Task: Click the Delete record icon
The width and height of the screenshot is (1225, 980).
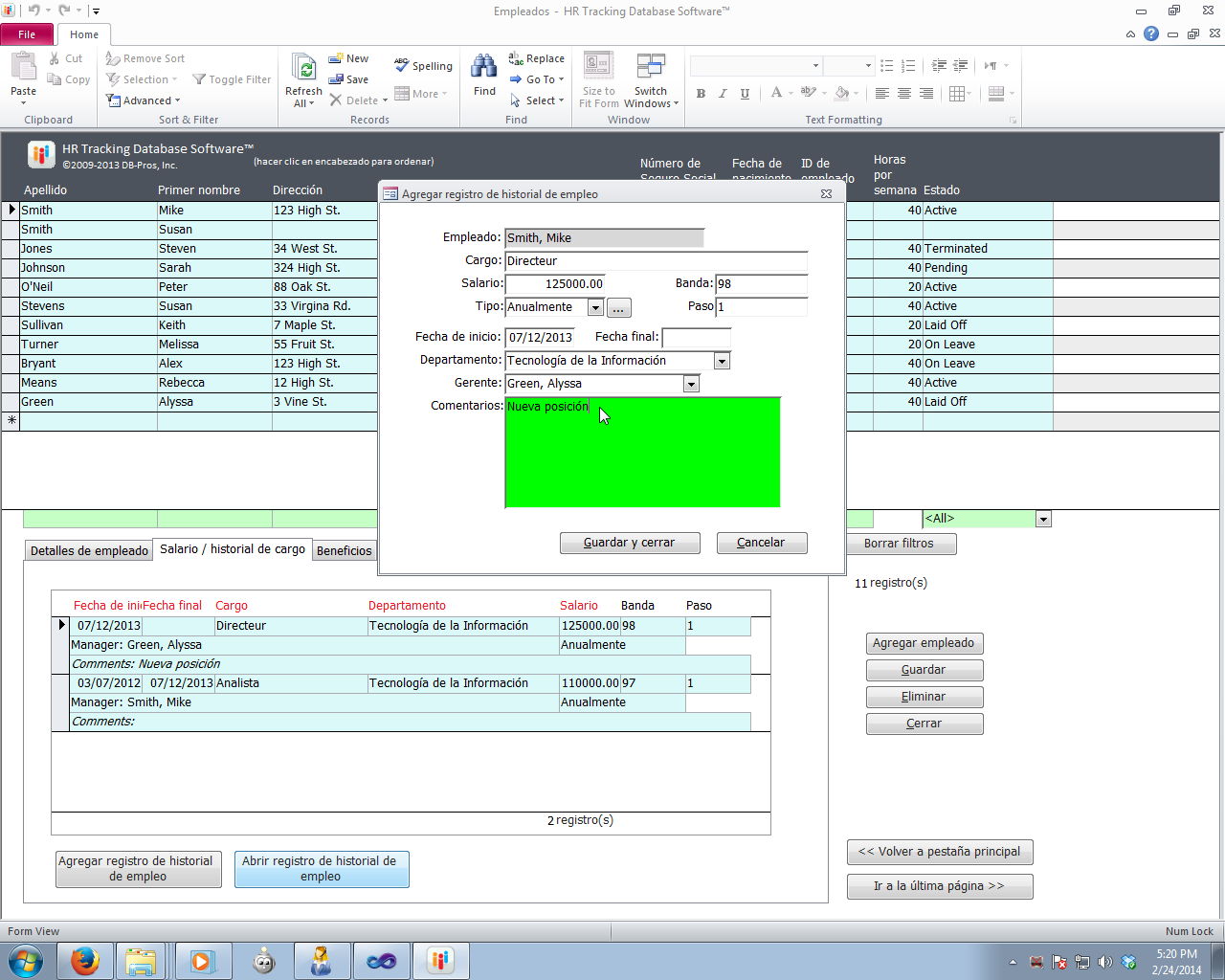Action: click(x=336, y=100)
